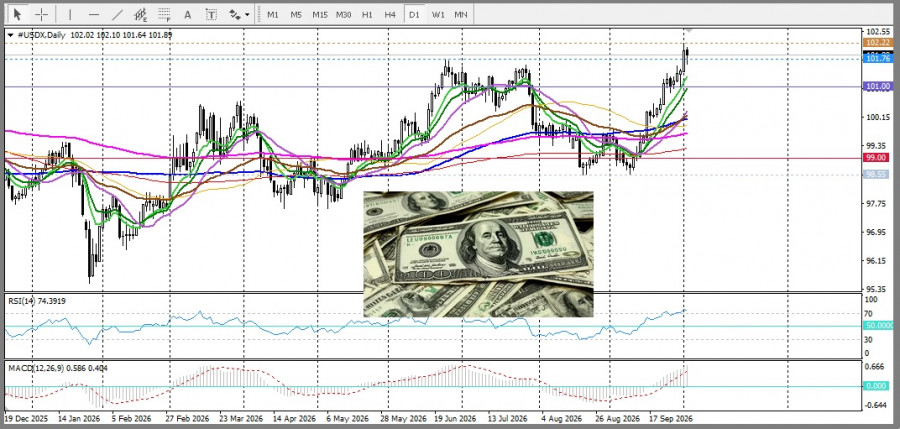
Task: Click the 17 Sep 2026 date label
Action: 671,419
